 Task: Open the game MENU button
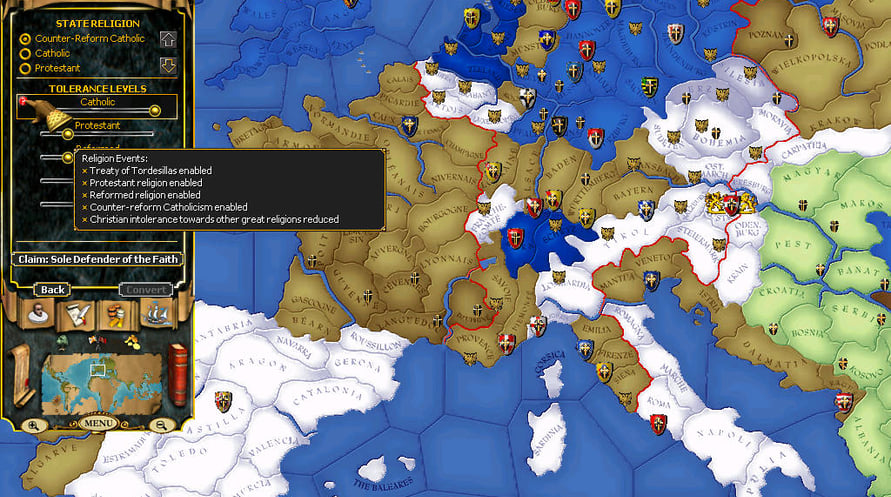tap(98, 423)
